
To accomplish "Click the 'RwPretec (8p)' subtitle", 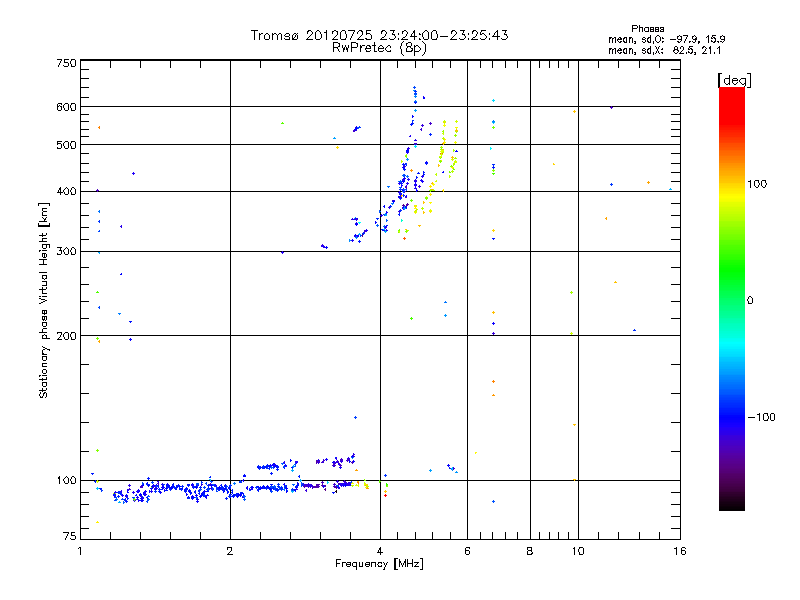I will pos(379,48).
